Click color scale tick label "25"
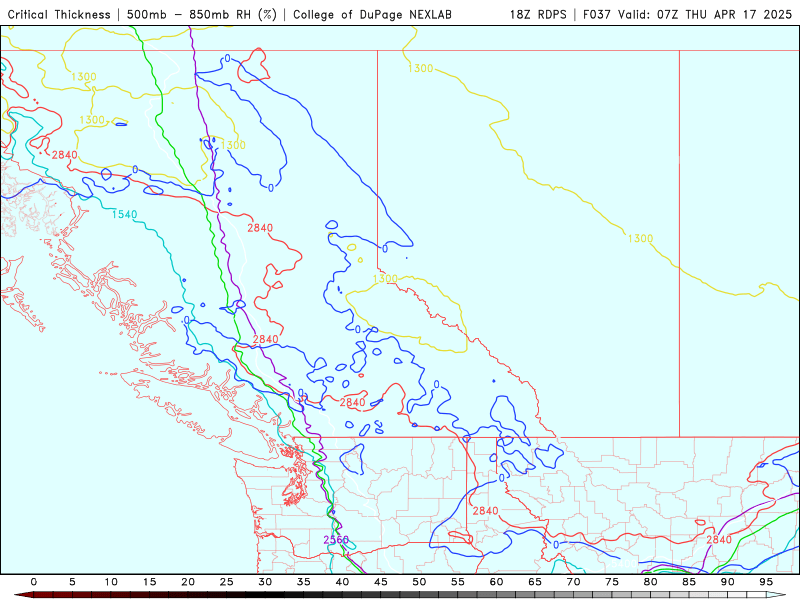 (227, 582)
